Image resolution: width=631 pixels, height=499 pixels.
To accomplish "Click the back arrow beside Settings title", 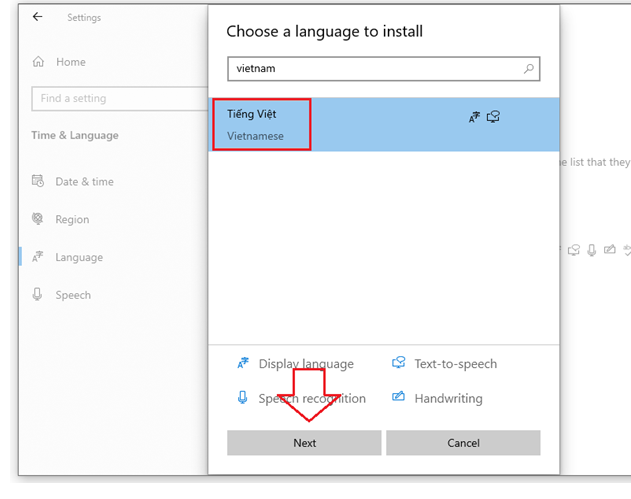I will (38, 18).
